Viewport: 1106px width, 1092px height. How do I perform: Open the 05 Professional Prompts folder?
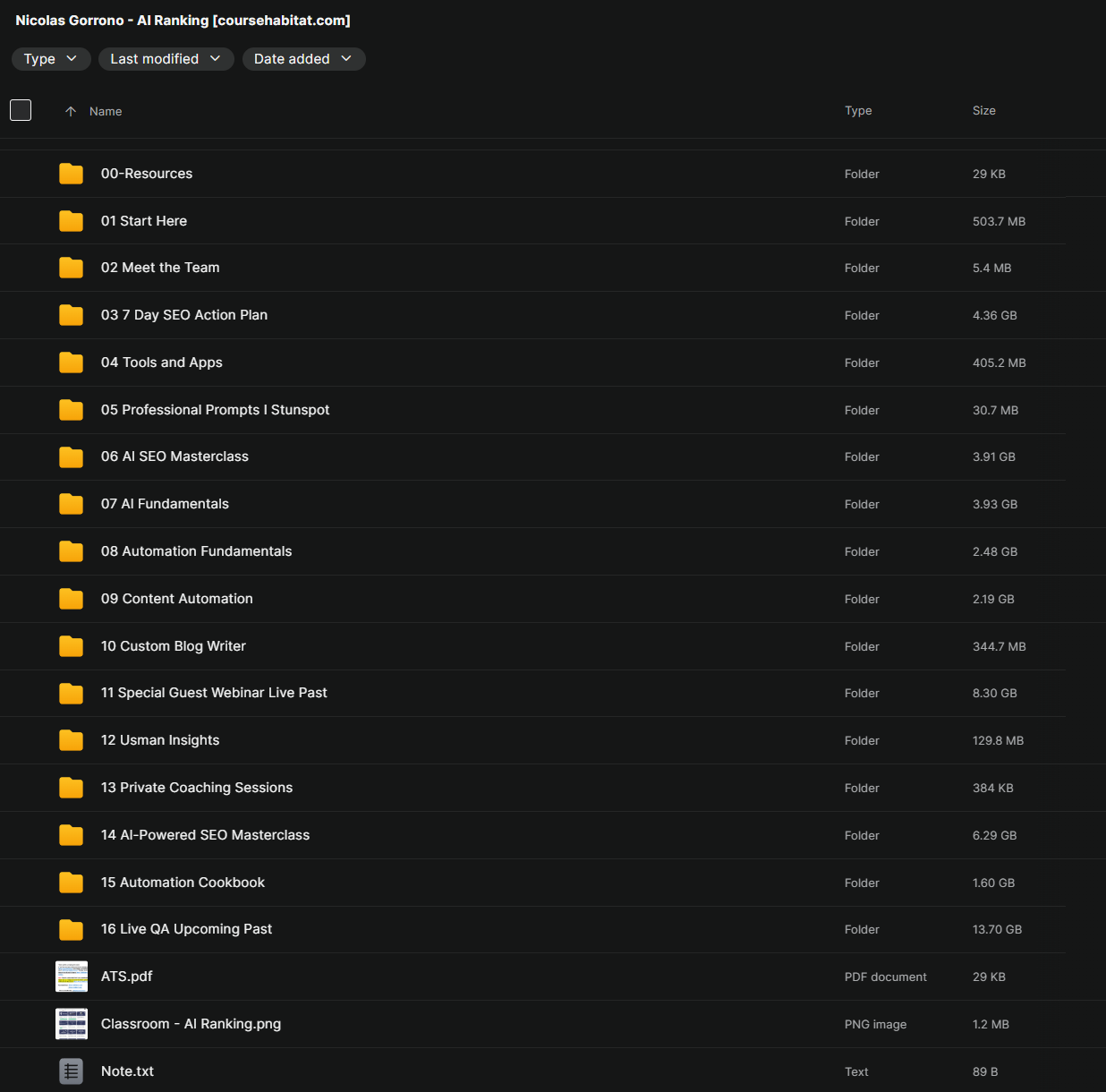point(215,410)
